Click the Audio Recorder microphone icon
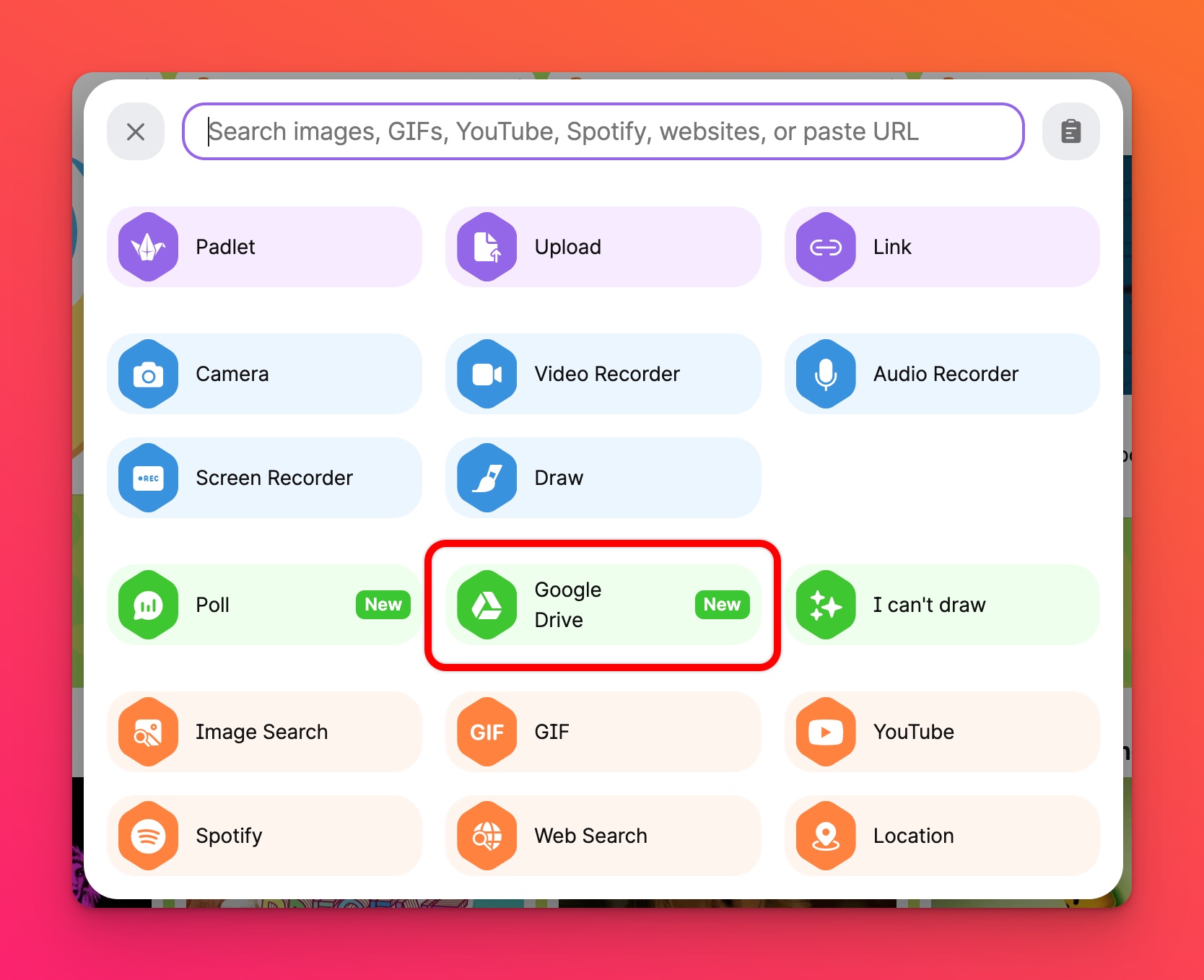This screenshot has width=1204, height=980. point(826,374)
